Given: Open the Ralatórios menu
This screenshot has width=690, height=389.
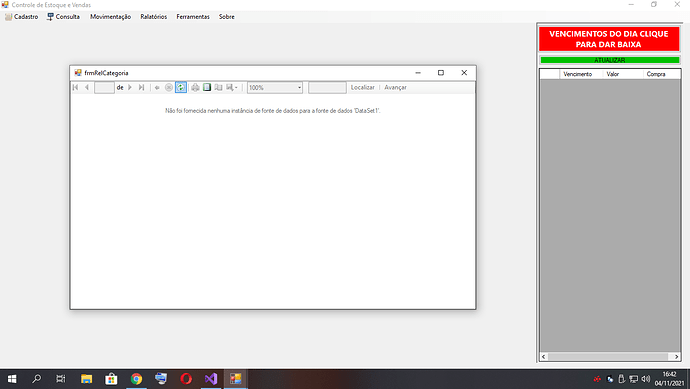Looking at the screenshot, I should coord(154,17).
